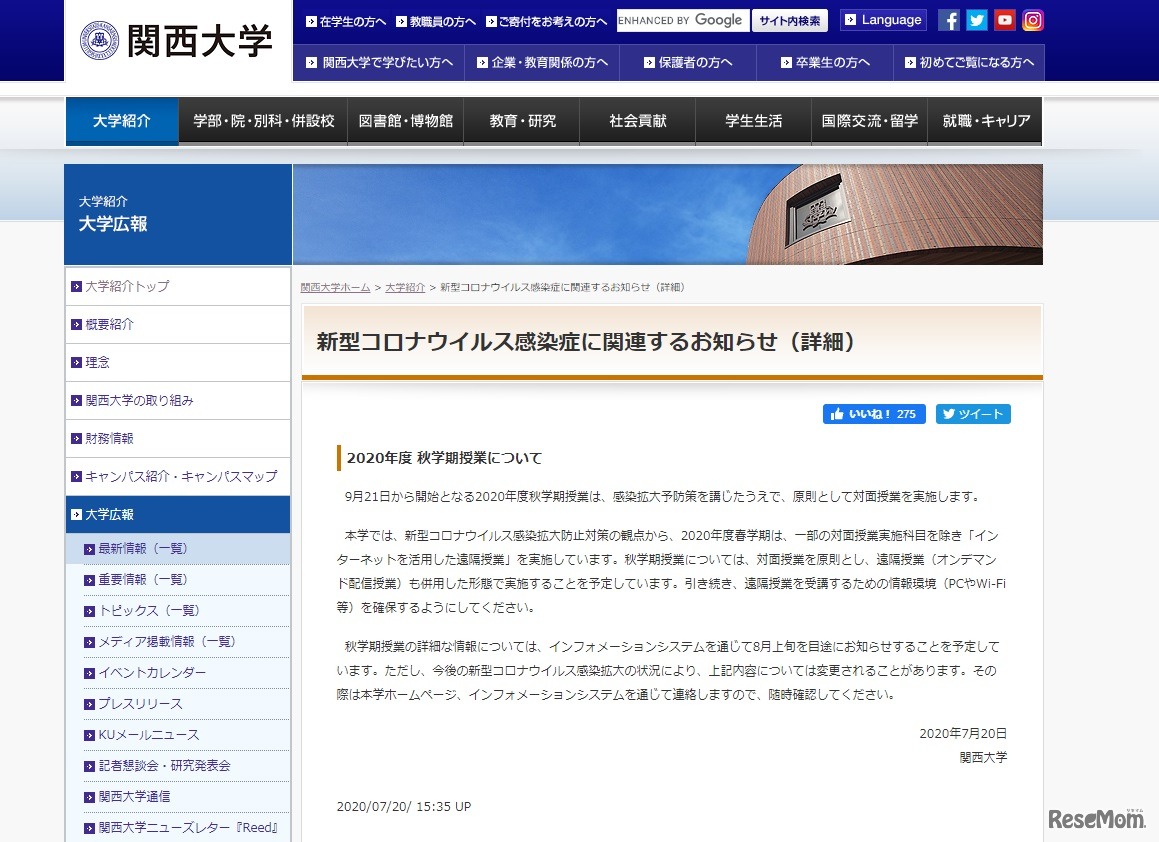Open the 大学紹介 navigation tab

(122, 120)
